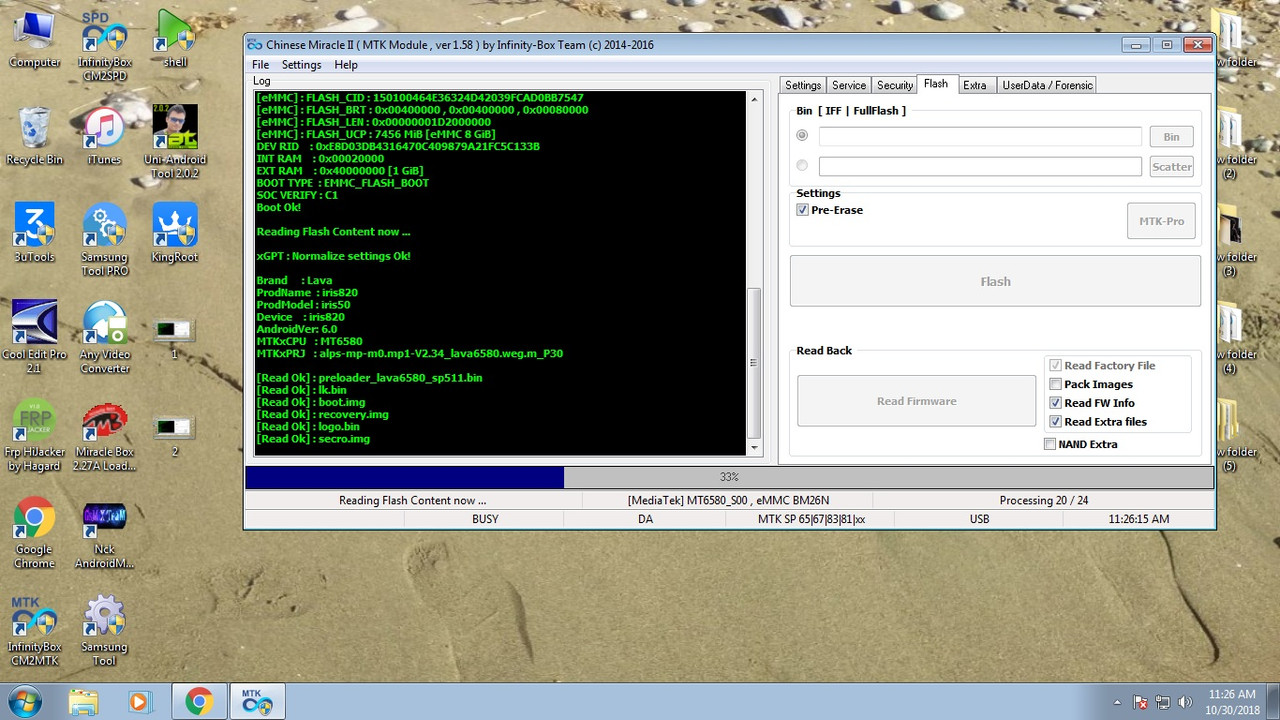1280x720 pixels.
Task: Click the 'BUSY' status bar cell
Action: pos(485,519)
